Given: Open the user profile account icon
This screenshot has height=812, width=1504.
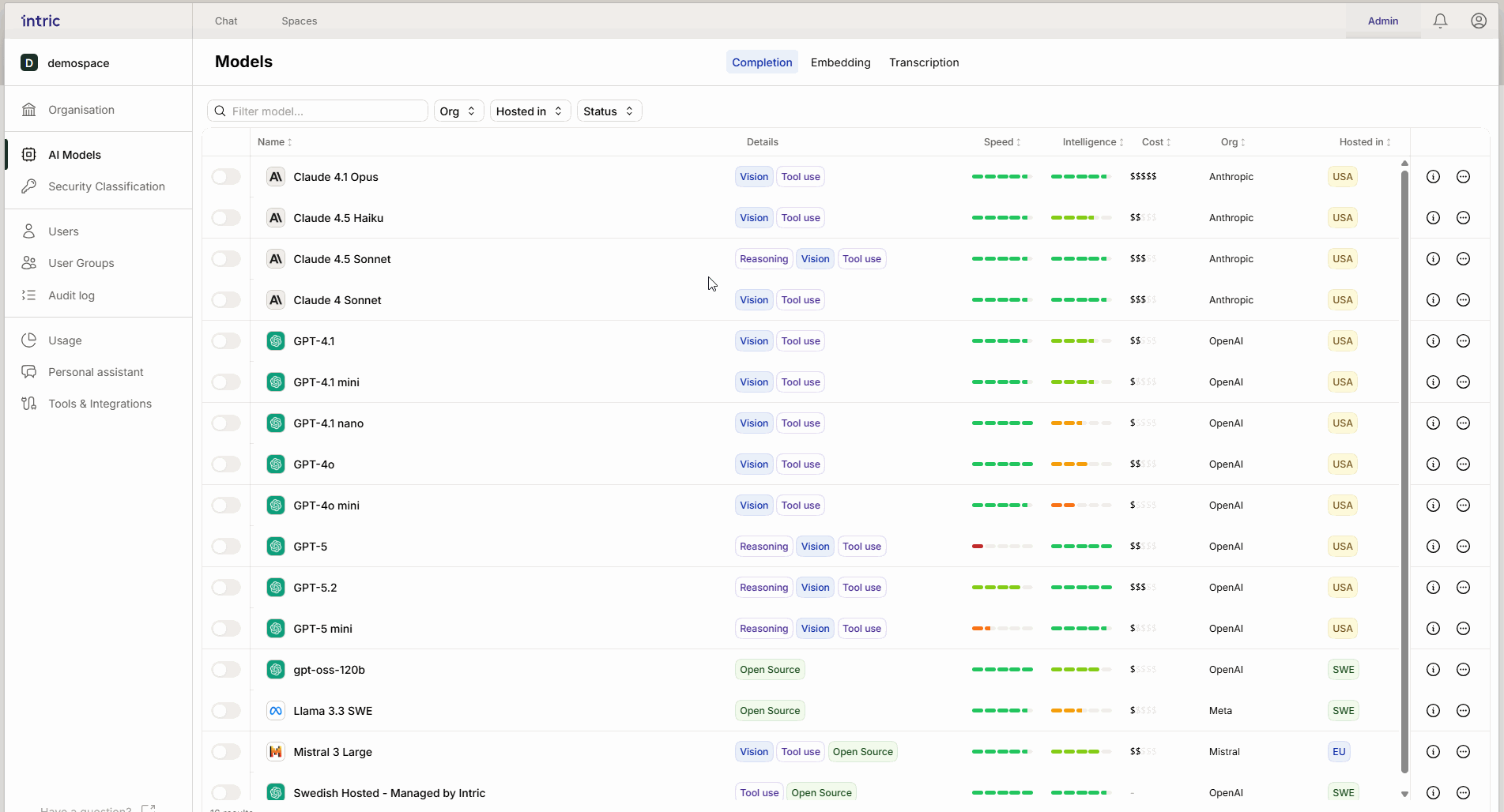Looking at the screenshot, I should pyautogui.click(x=1478, y=21).
